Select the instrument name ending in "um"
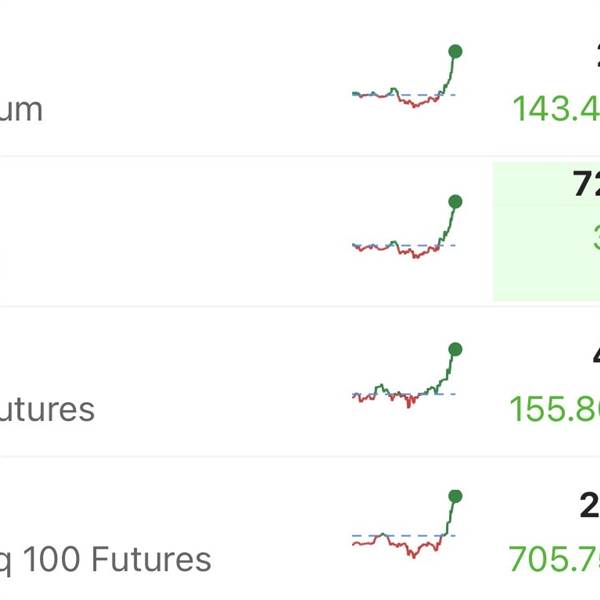Screen dimensions: 600x600 (x=21, y=109)
